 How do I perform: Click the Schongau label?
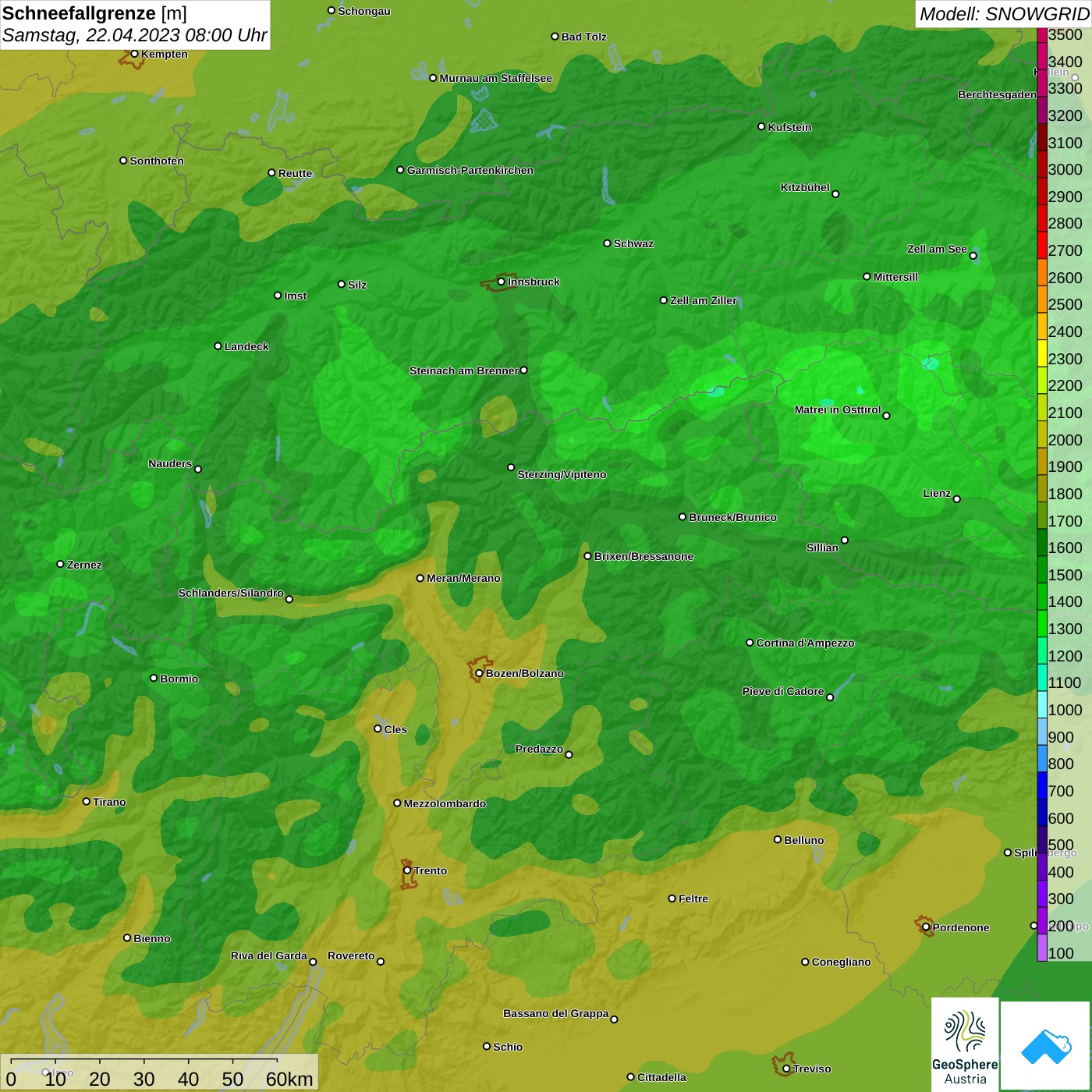(x=364, y=11)
